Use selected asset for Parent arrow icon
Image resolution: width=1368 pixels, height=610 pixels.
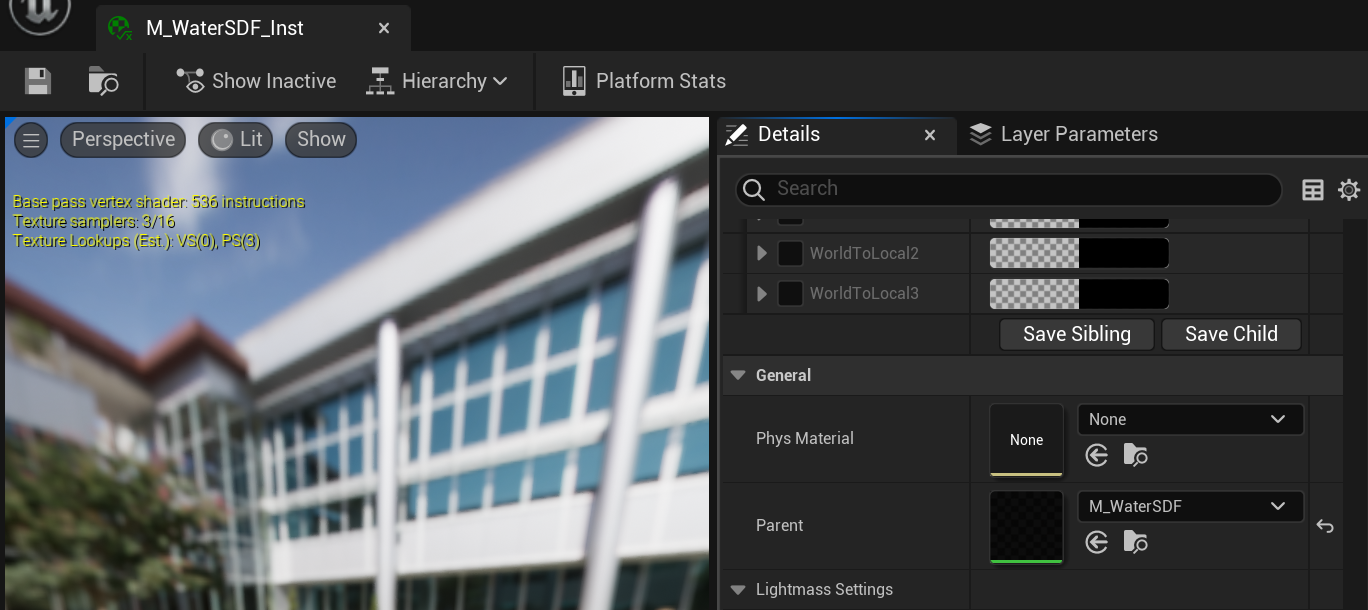pyautogui.click(x=1097, y=543)
